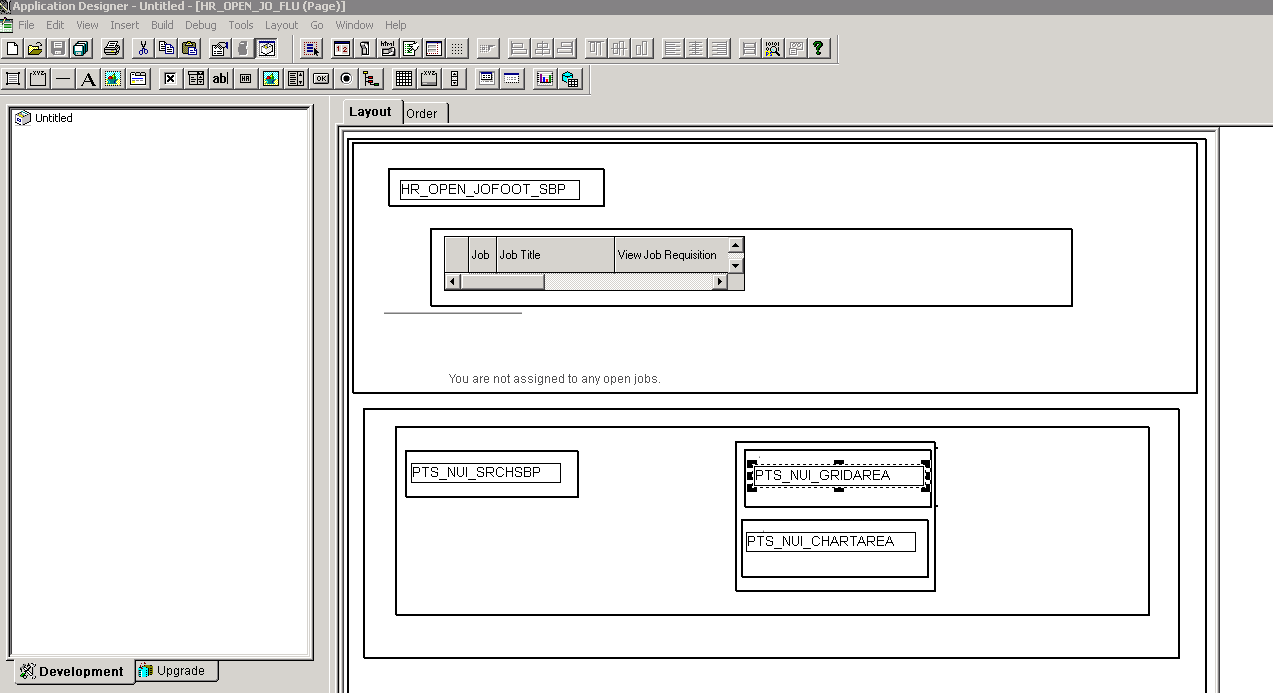Select the Grid control toolbar icon
Viewport: 1273px width, 693px height.
pos(404,79)
